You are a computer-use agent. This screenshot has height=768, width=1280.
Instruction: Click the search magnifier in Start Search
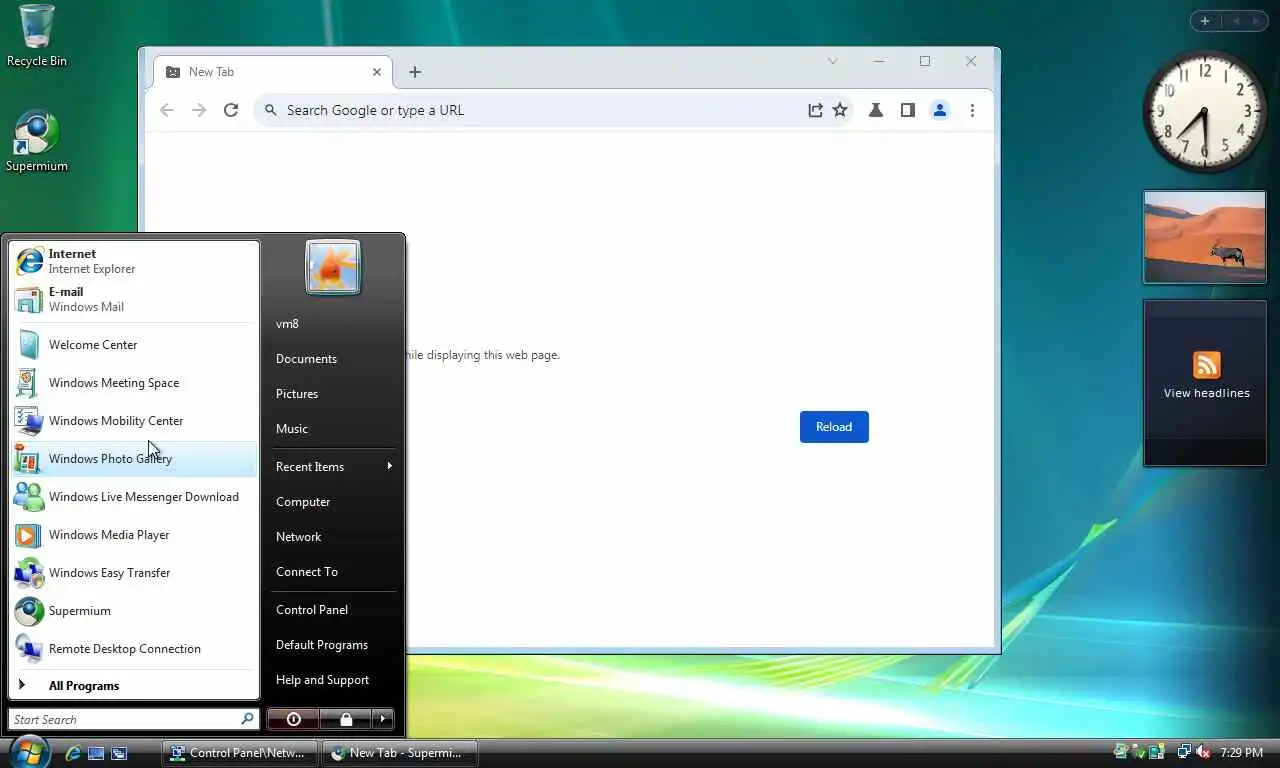pyautogui.click(x=248, y=719)
